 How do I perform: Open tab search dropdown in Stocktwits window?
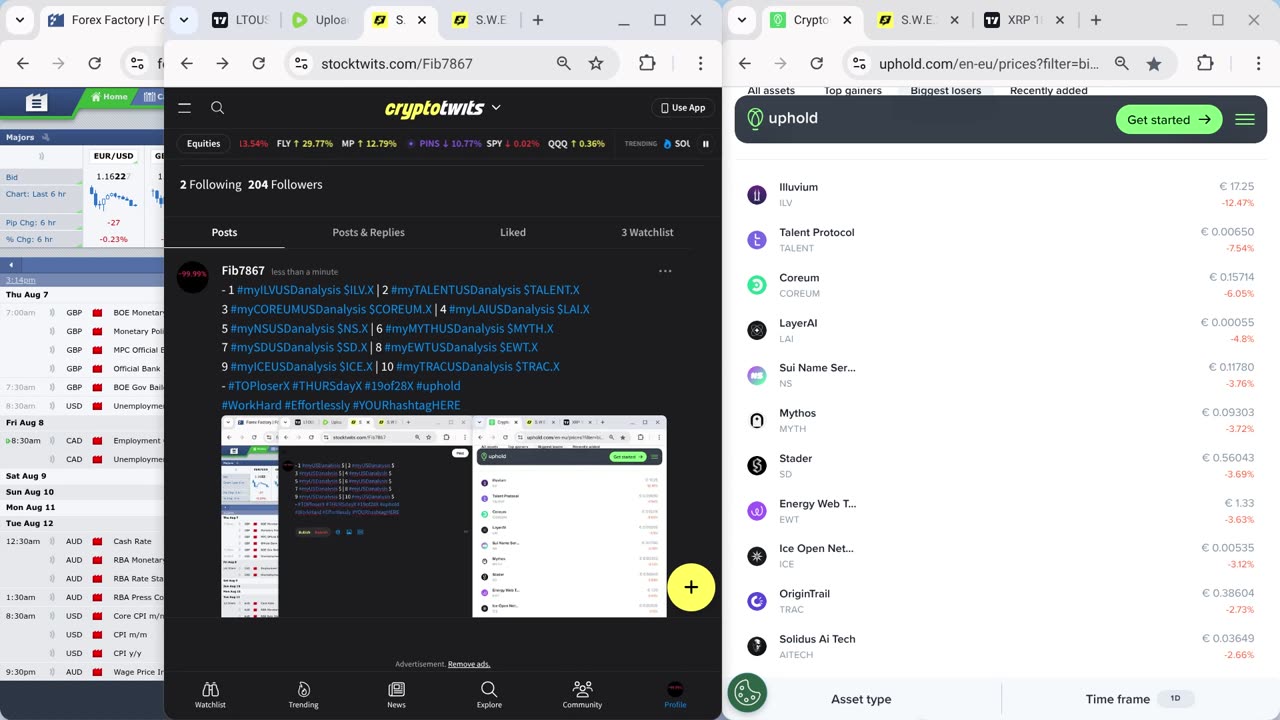183,20
